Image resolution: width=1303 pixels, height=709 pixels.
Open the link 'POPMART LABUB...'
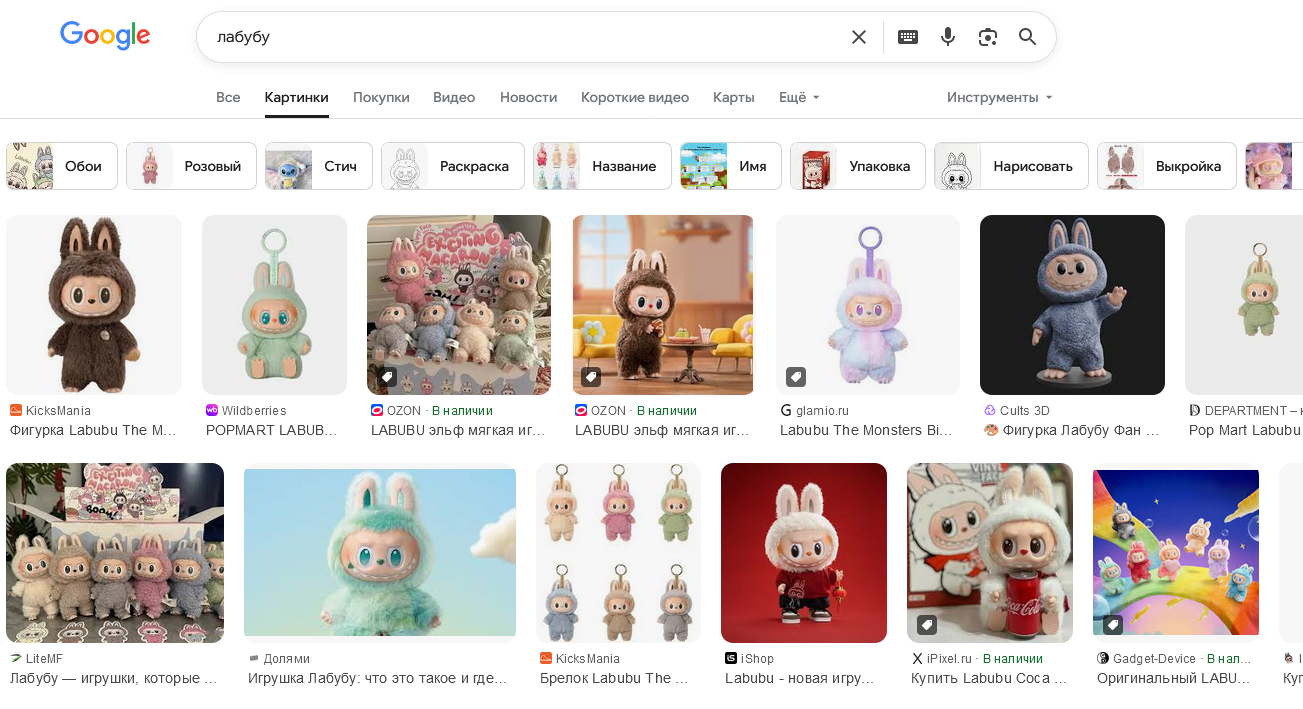pyautogui.click(x=271, y=430)
